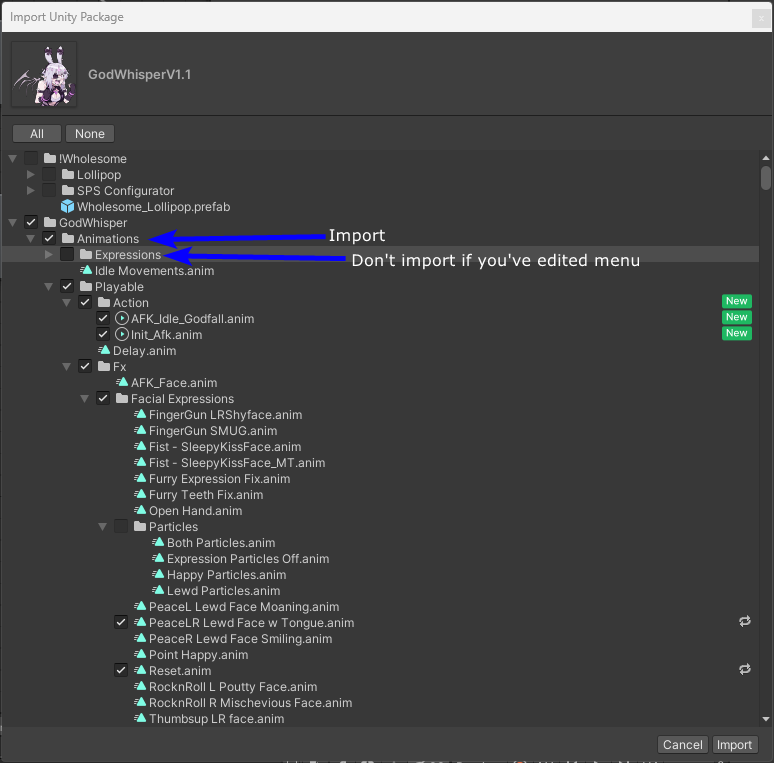The height and width of the screenshot is (763, 774).
Task: Expand the Lollipop folder arrow
Action: pos(31,174)
